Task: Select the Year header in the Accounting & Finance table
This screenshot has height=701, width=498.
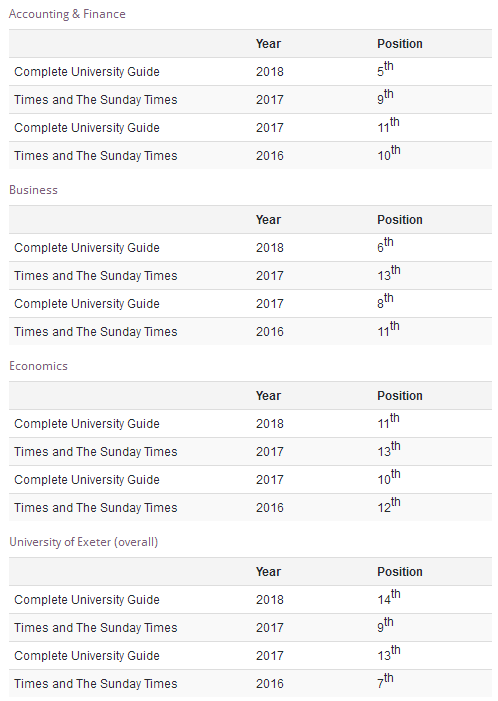Action: click(x=268, y=44)
